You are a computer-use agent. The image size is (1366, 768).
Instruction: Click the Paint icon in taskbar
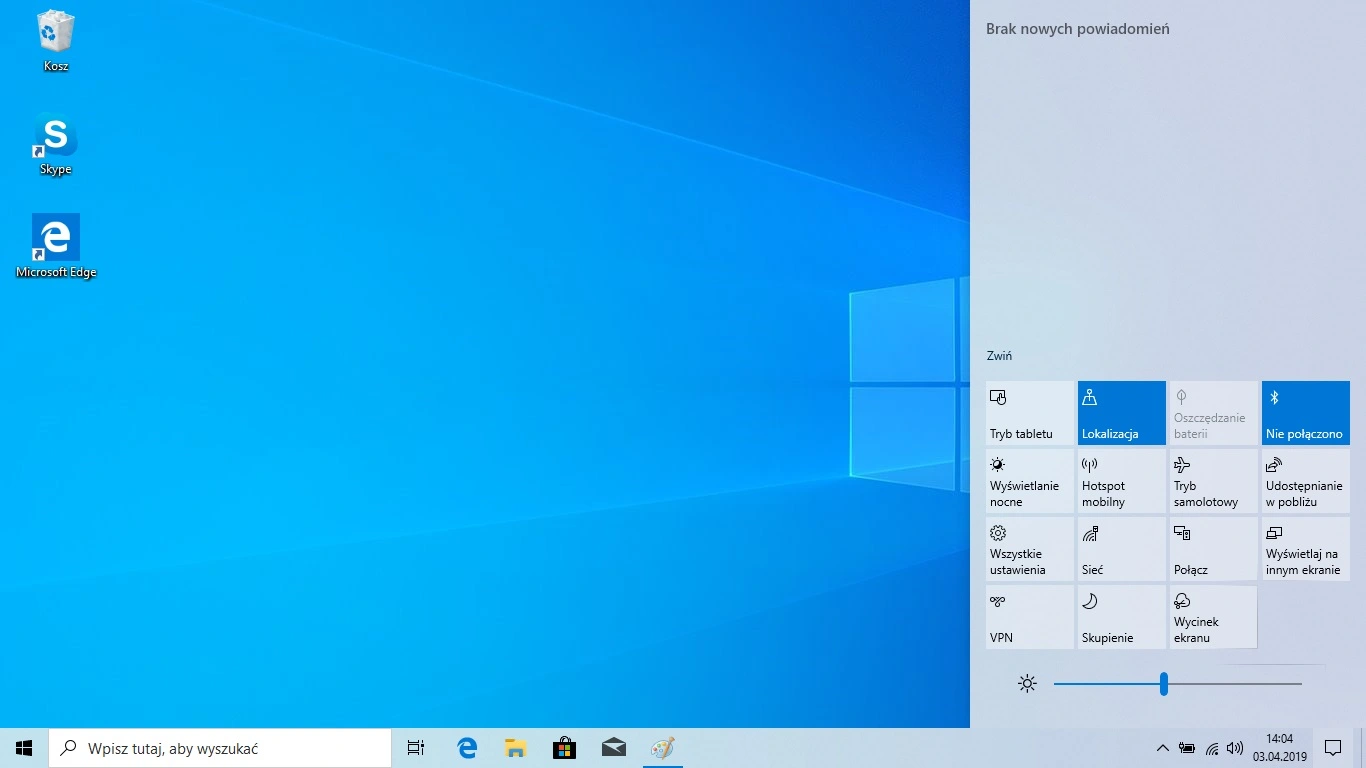pyautogui.click(x=662, y=748)
